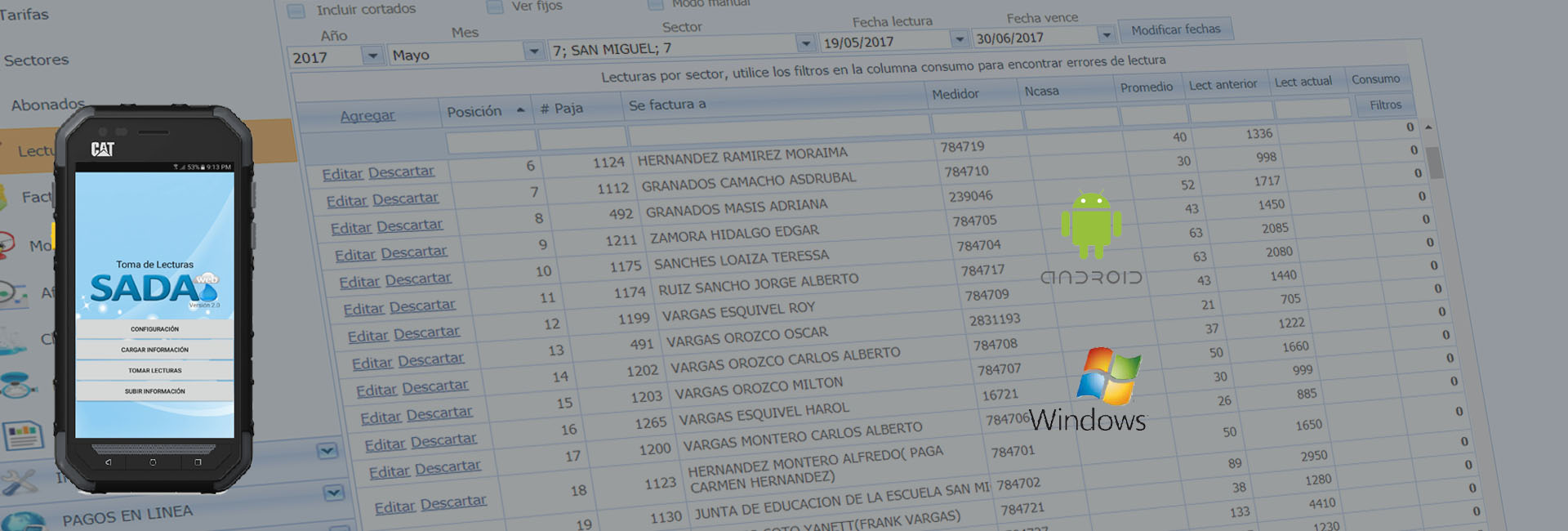Expand the Sector dropdown arrow
This screenshot has width=1568, height=531.
point(806,43)
